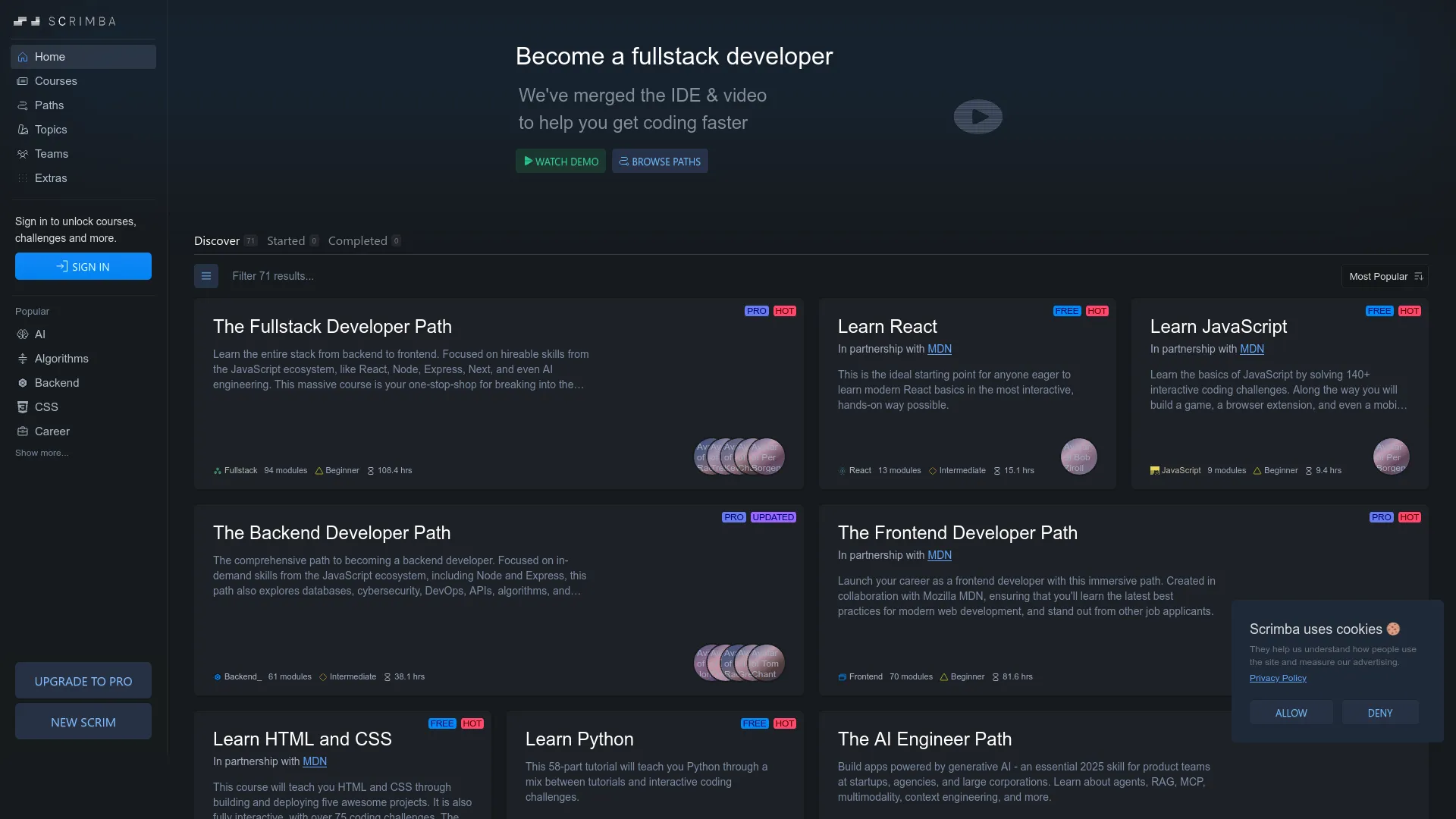Open the Learn HTML and CSS title

coord(302,739)
